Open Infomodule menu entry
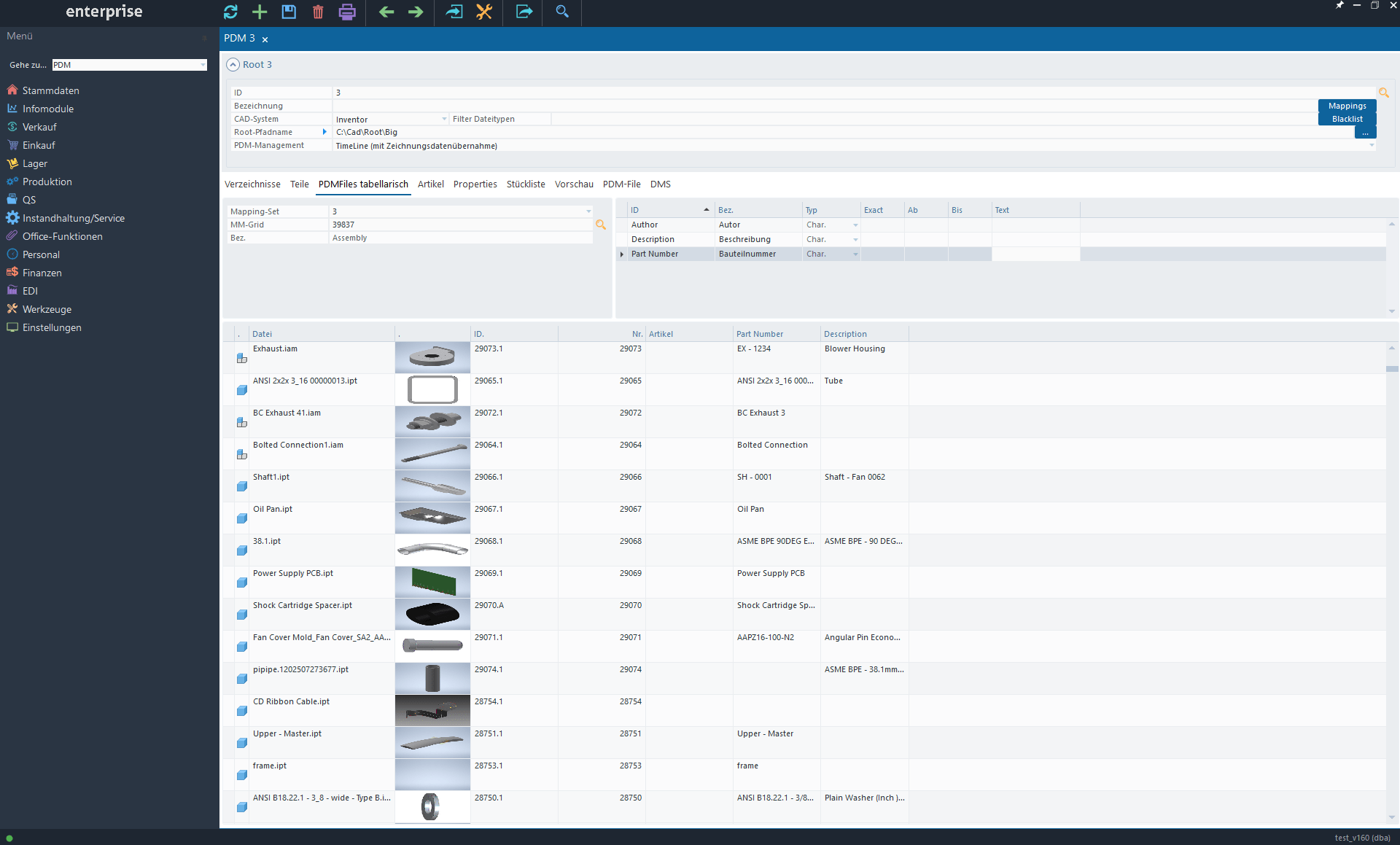 (47, 109)
